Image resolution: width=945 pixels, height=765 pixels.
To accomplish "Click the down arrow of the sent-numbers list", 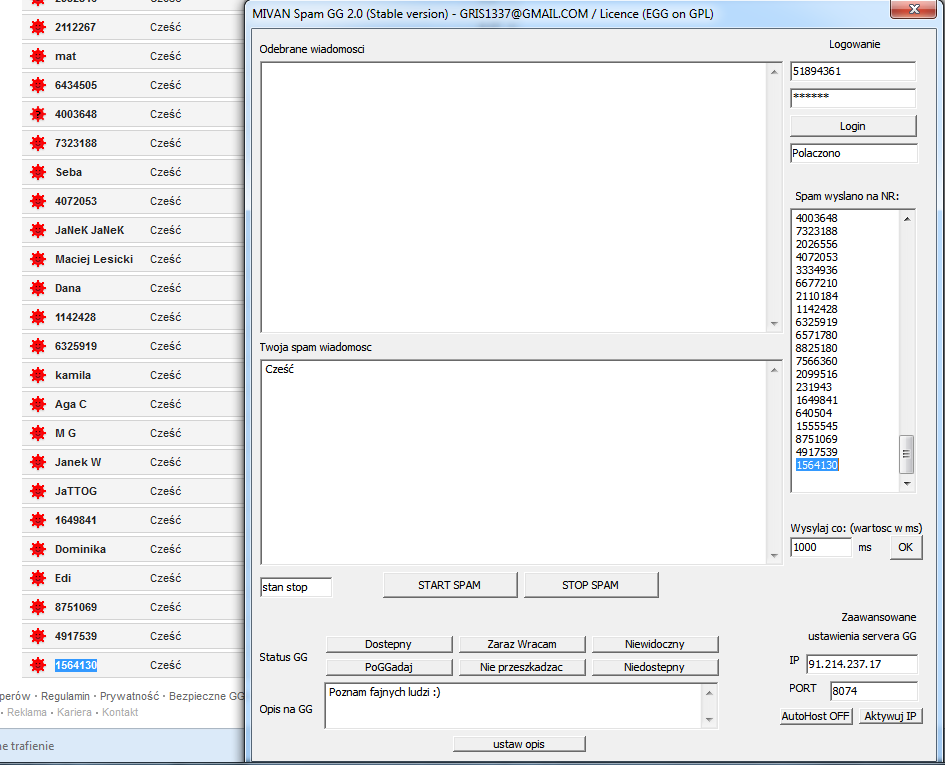I will coord(907,484).
